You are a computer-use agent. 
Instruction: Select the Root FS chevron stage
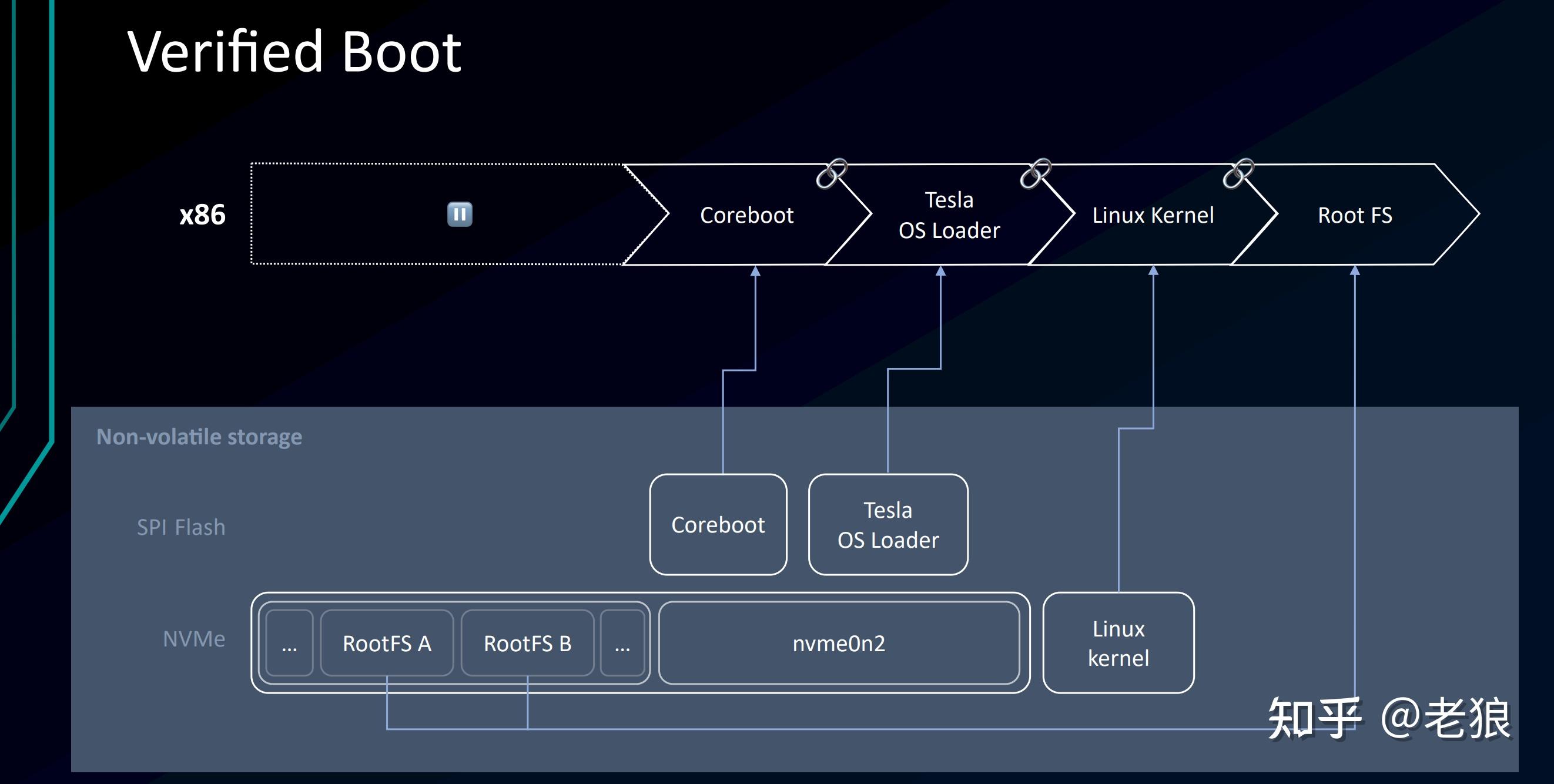click(x=1354, y=215)
